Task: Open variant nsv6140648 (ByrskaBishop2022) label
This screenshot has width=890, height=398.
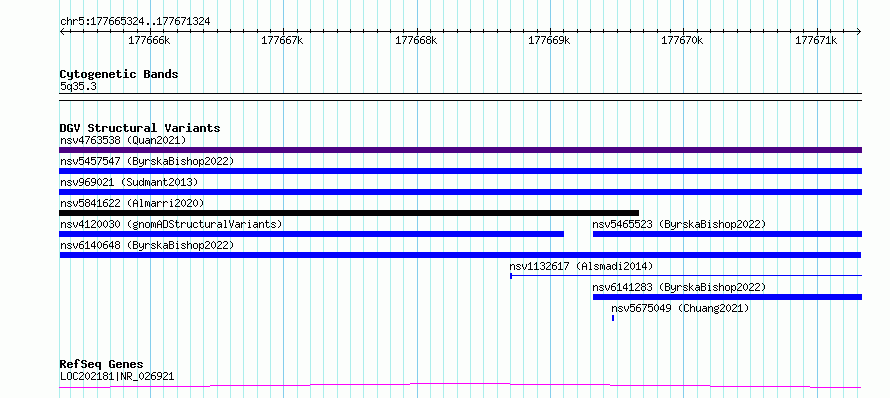Action: 147,245
